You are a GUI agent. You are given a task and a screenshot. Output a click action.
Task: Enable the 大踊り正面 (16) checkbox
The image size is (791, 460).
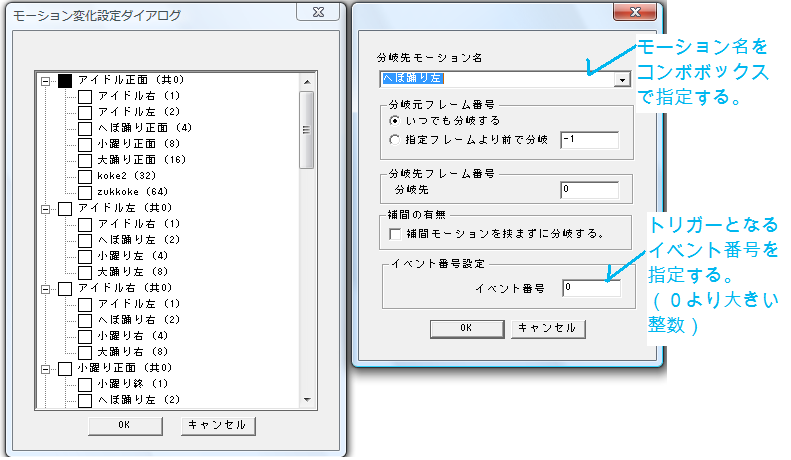(x=85, y=160)
